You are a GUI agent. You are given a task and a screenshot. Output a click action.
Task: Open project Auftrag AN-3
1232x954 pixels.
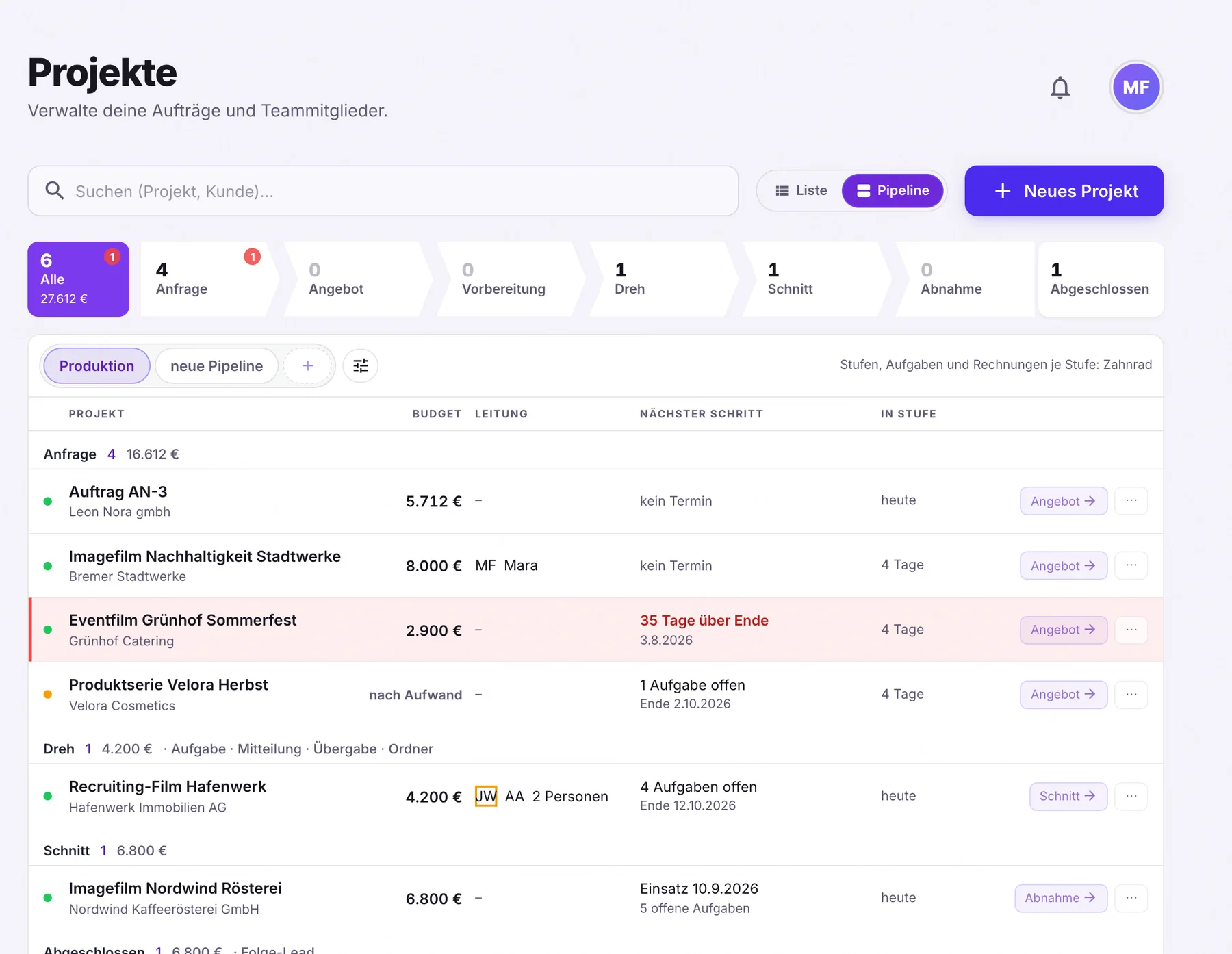(118, 491)
